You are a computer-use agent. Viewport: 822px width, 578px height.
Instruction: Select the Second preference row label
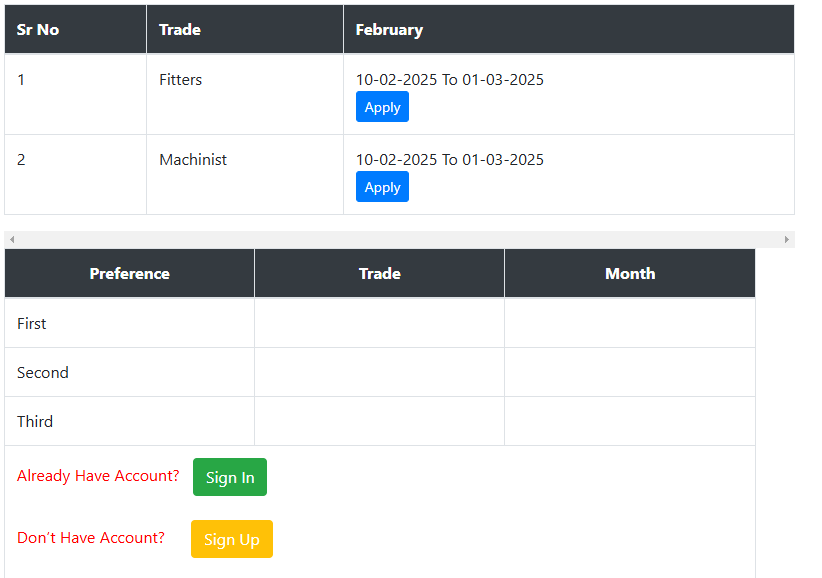(42, 373)
